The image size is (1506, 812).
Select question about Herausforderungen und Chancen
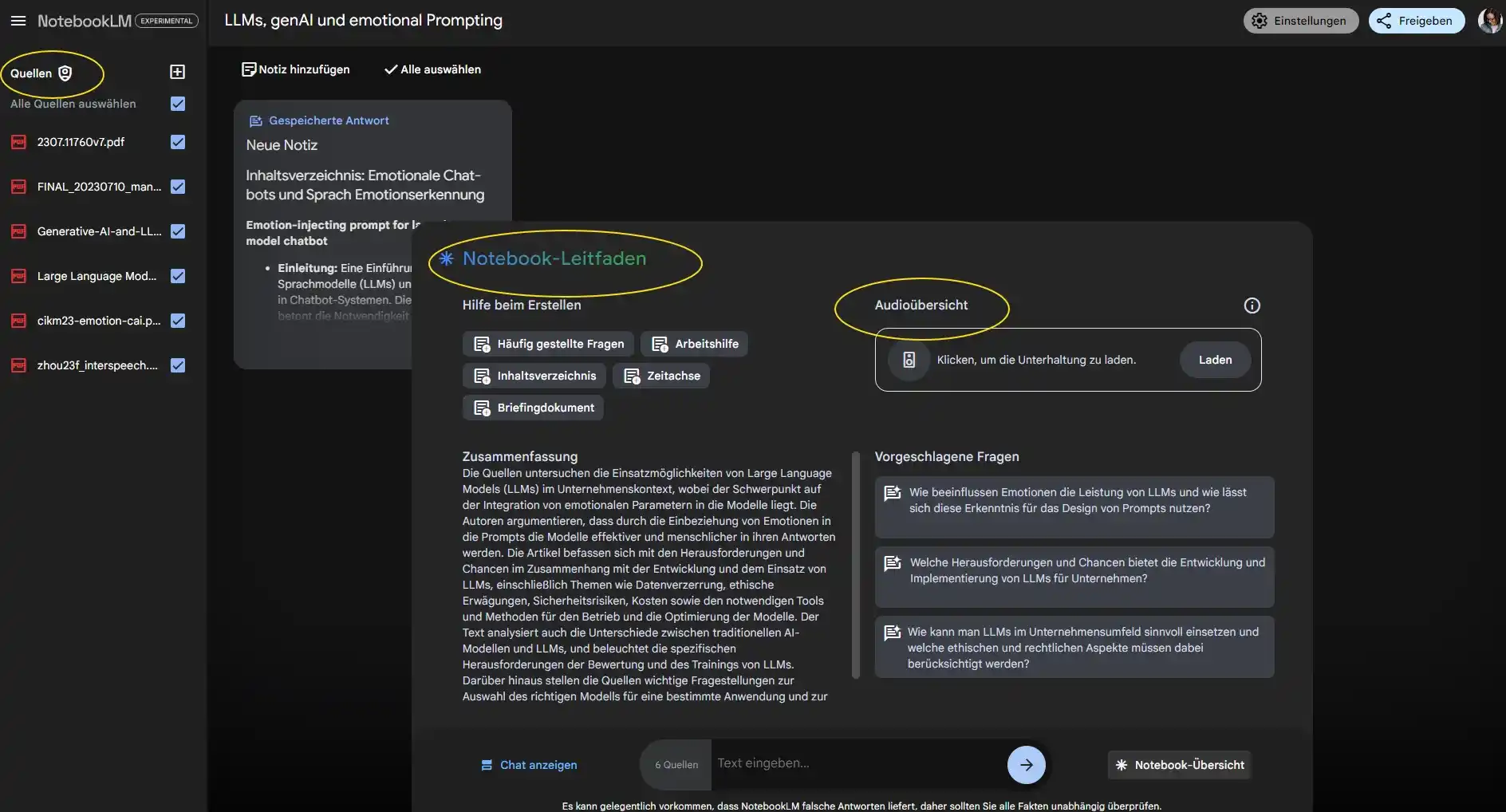tap(1074, 577)
